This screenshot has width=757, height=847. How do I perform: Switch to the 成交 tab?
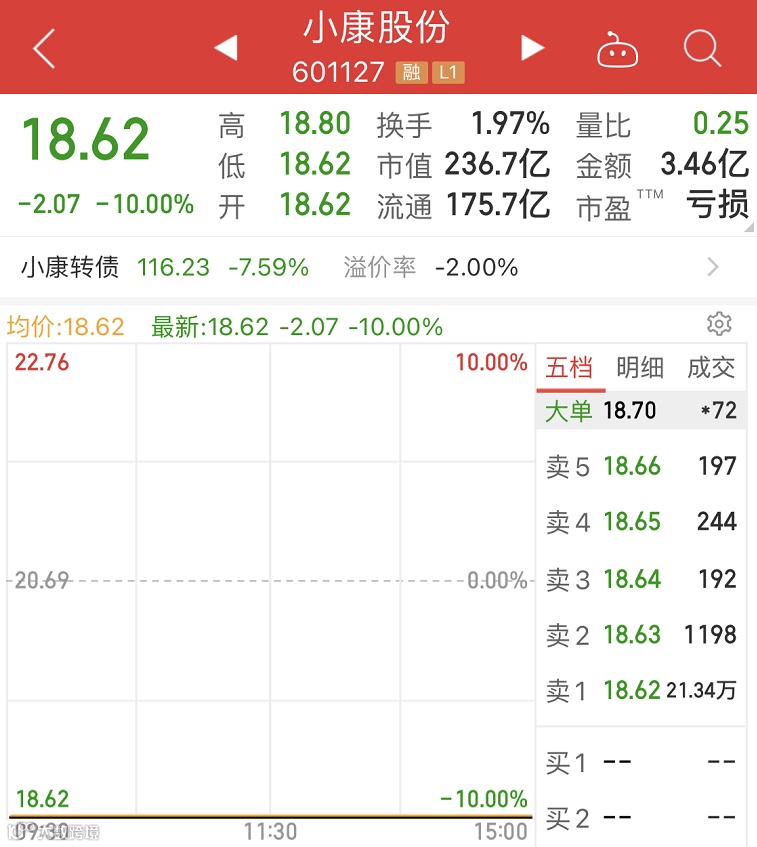point(711,368)
